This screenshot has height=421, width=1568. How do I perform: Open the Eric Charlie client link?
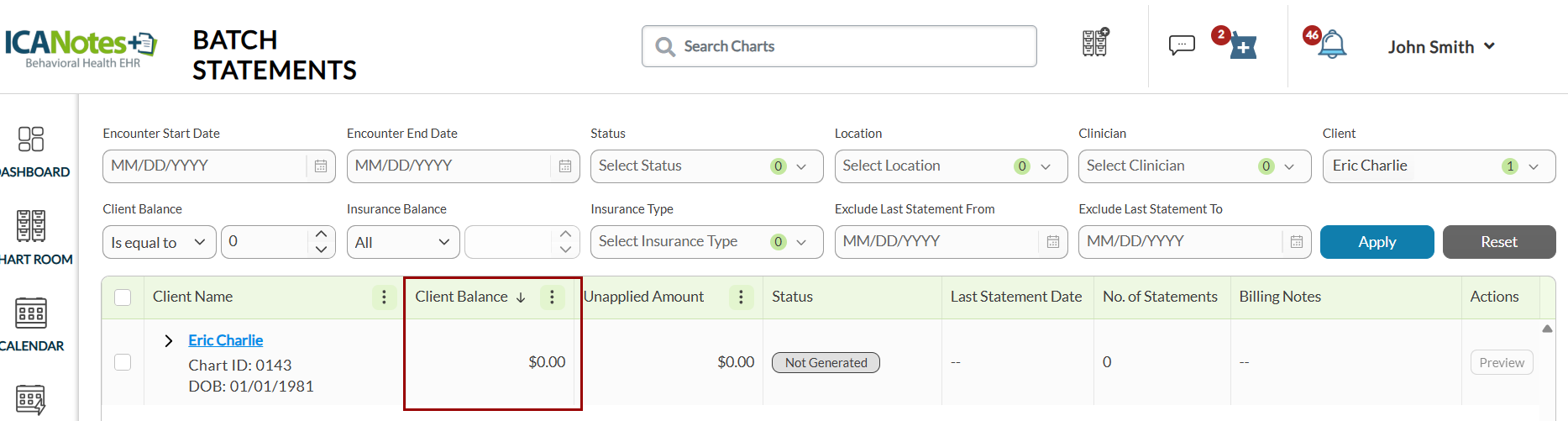225,340
